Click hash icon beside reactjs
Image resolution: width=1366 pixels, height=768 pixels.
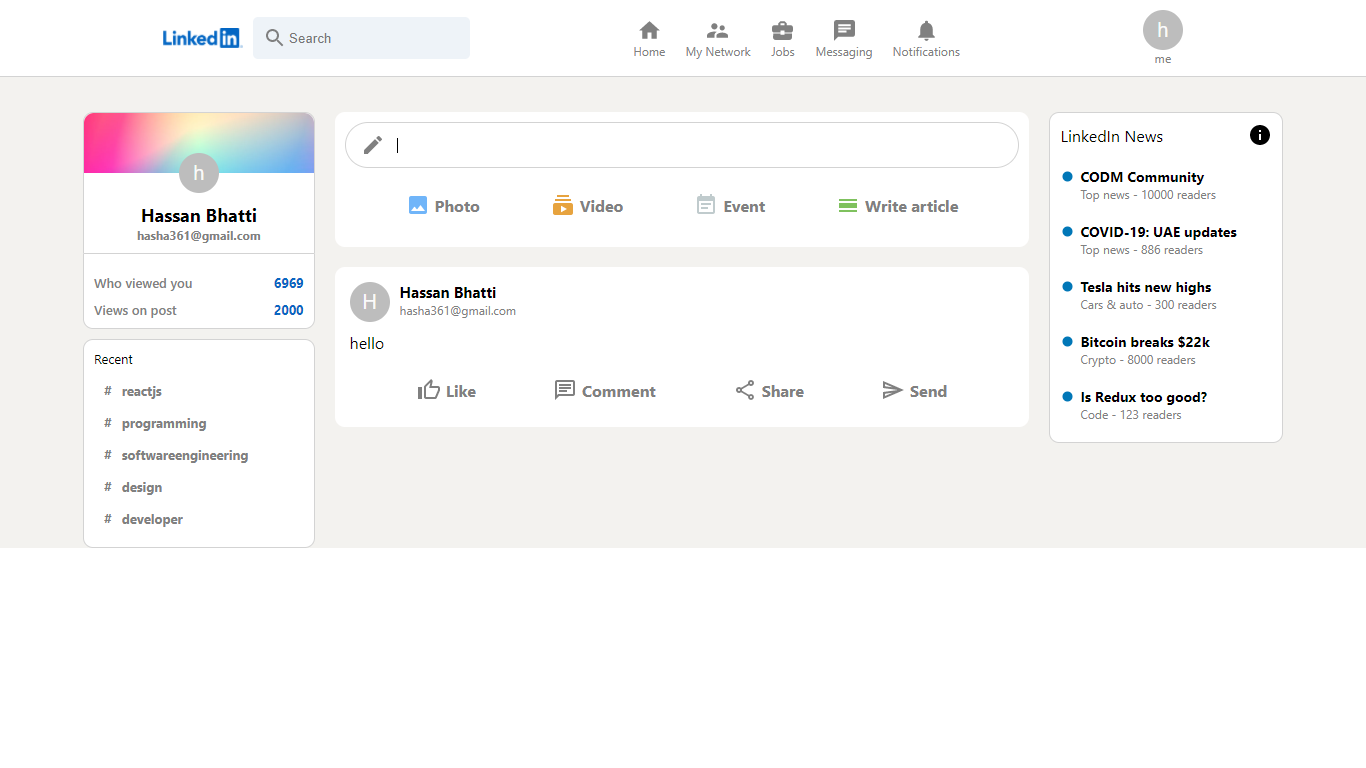tap(108, 391)
